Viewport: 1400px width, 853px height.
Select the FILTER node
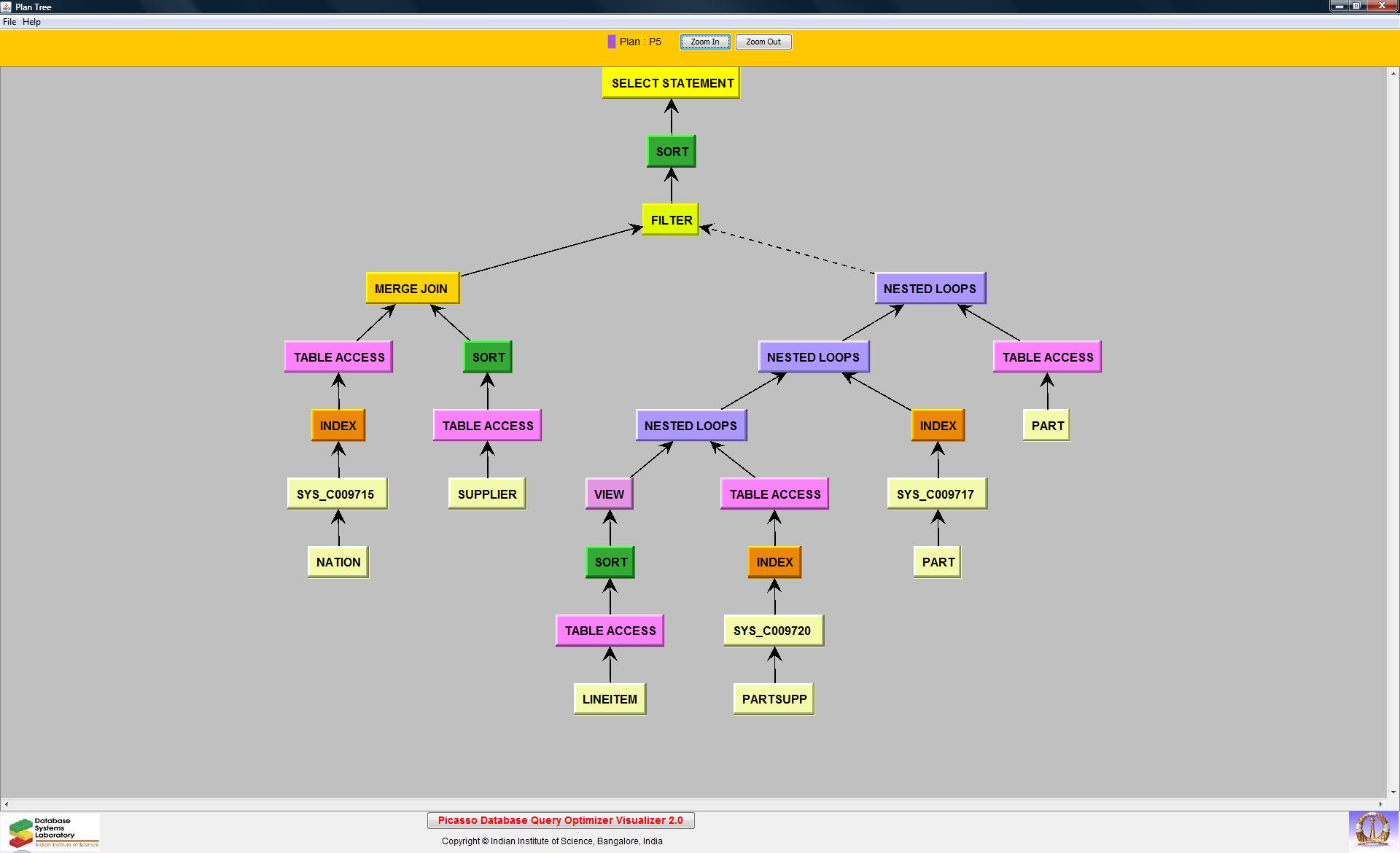pyautogui.click(x=671, y=220)
